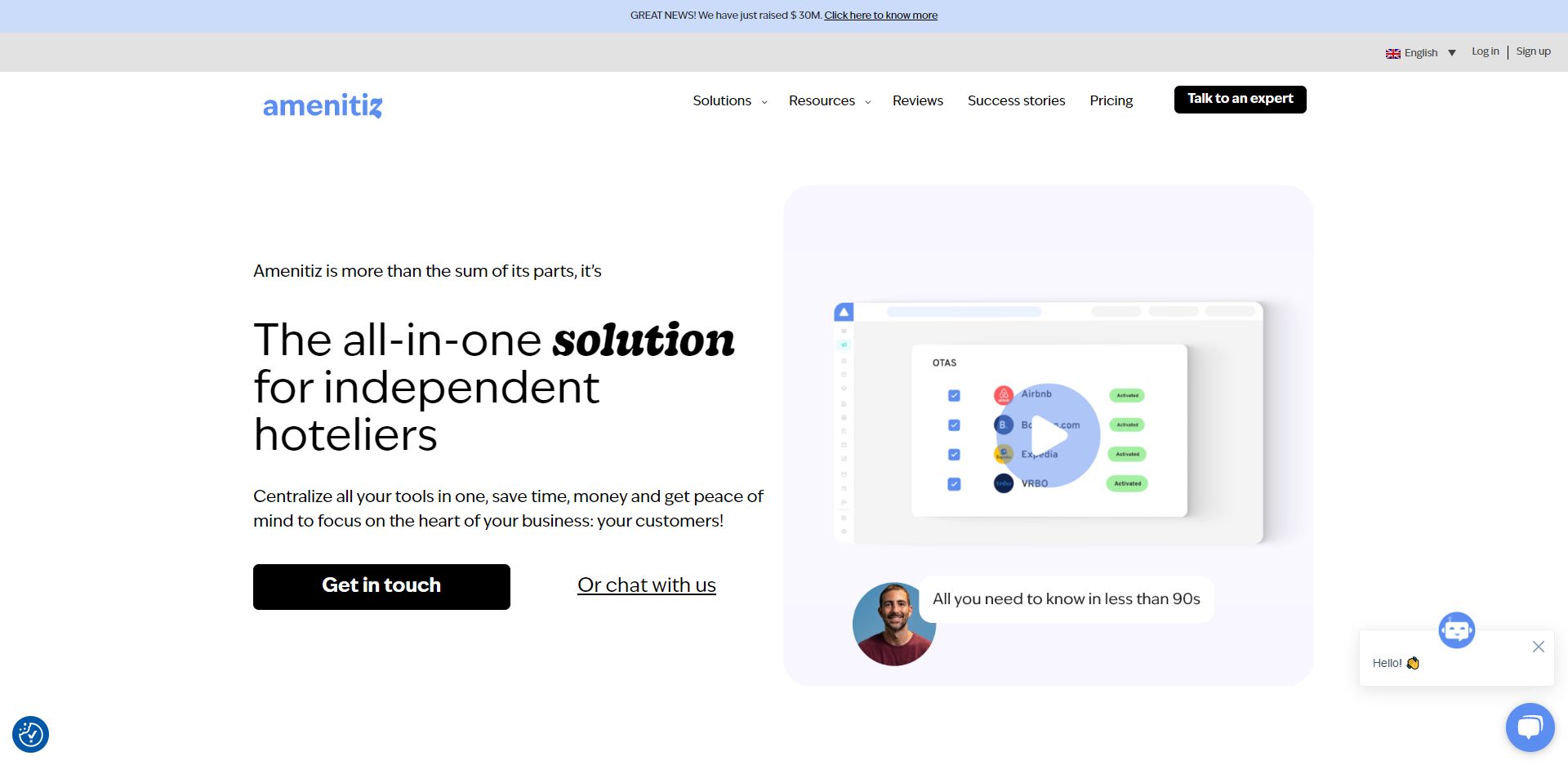The image size is (1568, 765).
Task: Click Airbnb Activated status badge
Action: point(1127,396)
